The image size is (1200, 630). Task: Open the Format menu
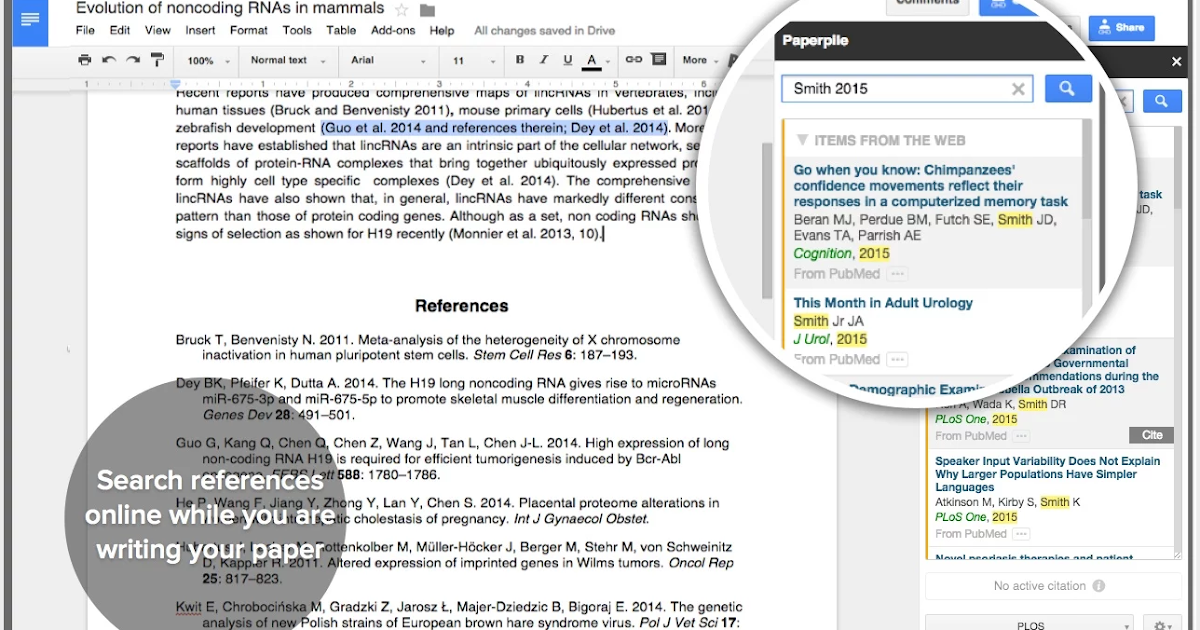(249, 31)
